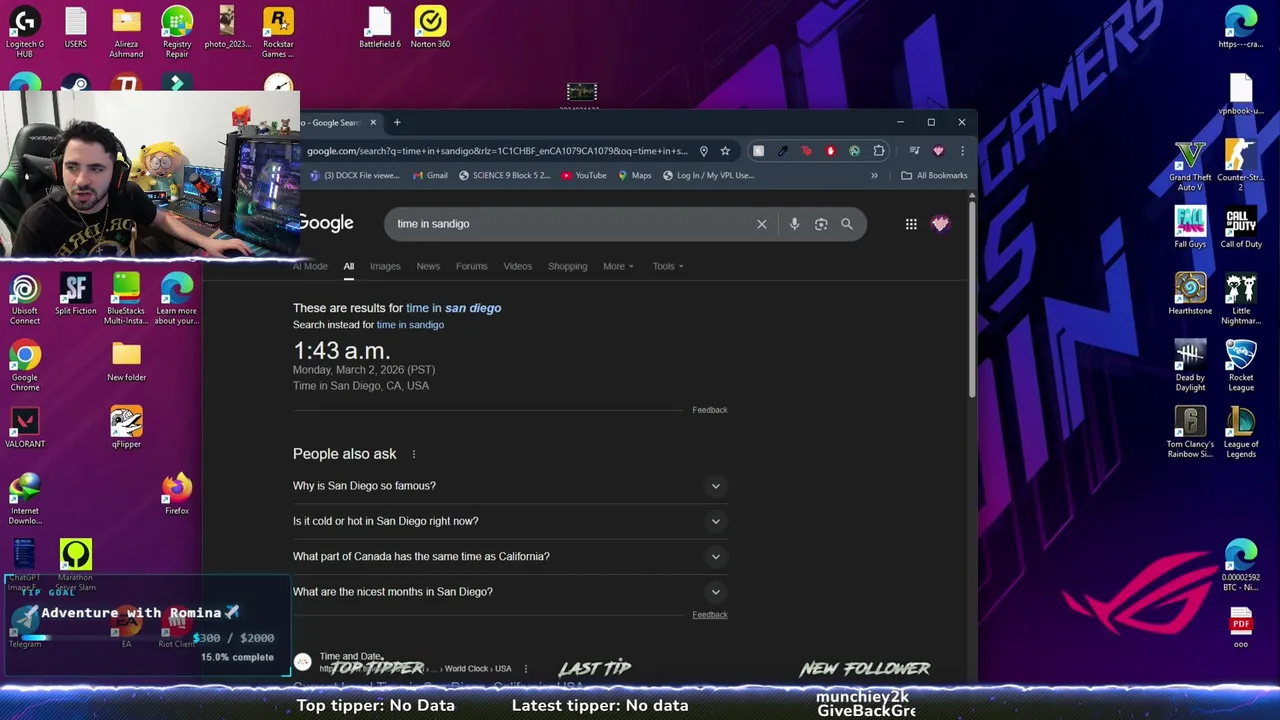Open the PDF file on desktop

1241,628
